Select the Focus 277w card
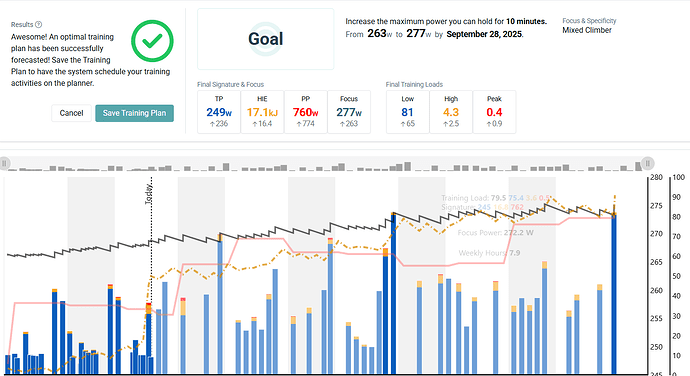The width and height of the screenshot is (690, 376). pos(349,112)
